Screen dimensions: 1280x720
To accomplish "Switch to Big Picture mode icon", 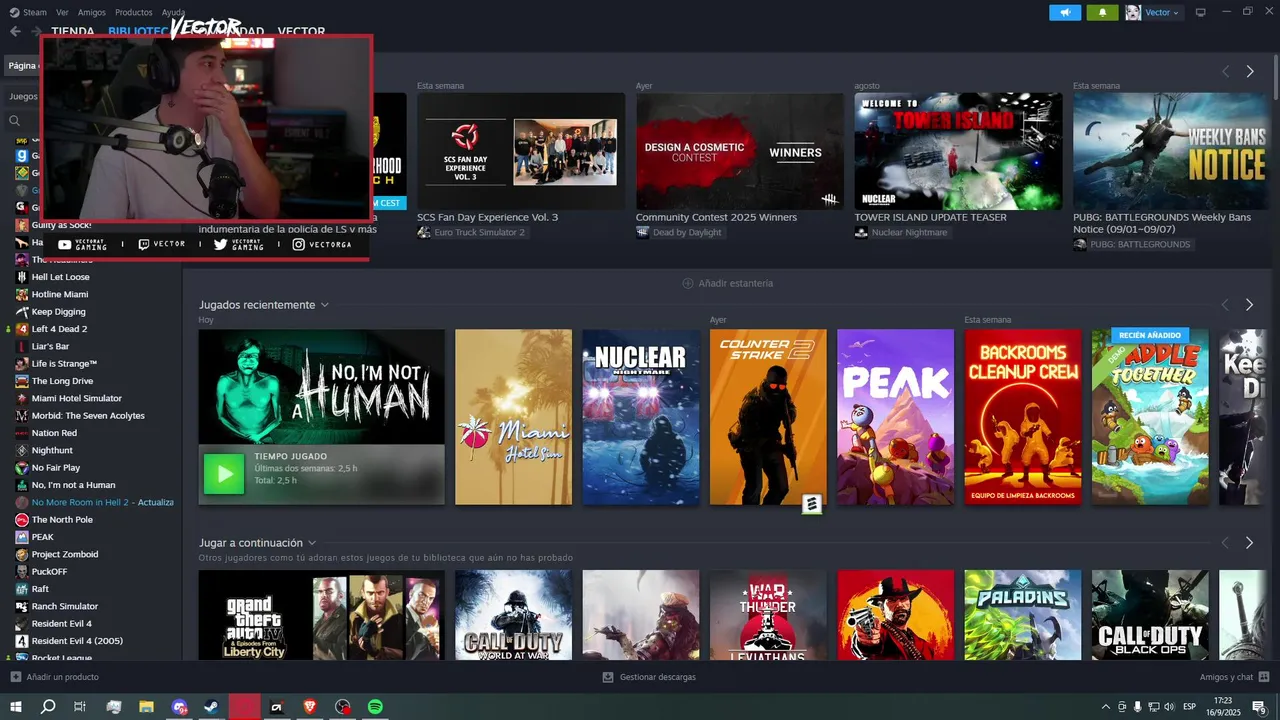I will pyautogui.click(x=1201, y=12).
